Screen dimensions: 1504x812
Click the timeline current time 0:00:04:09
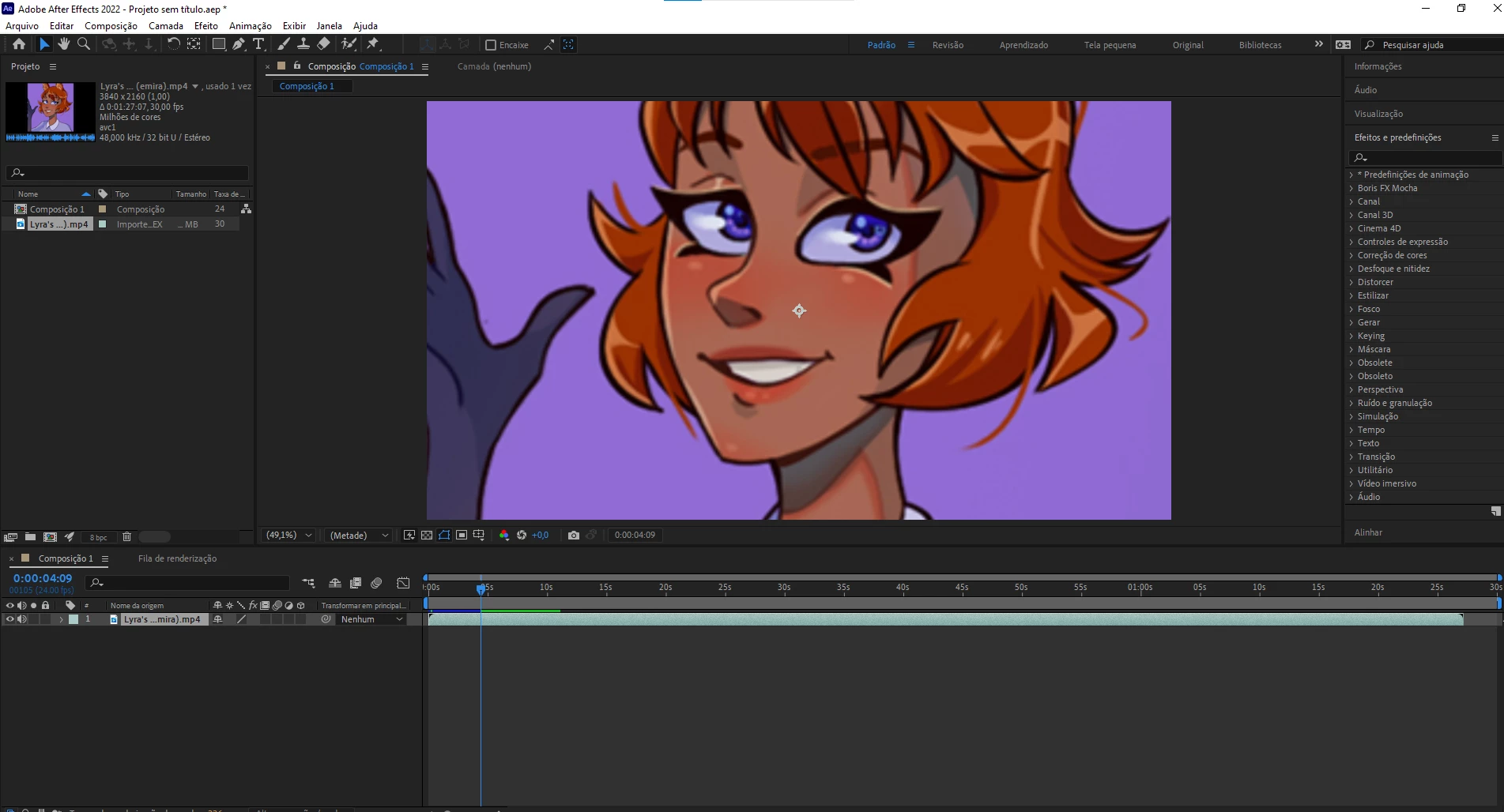[x=43, y=578]
